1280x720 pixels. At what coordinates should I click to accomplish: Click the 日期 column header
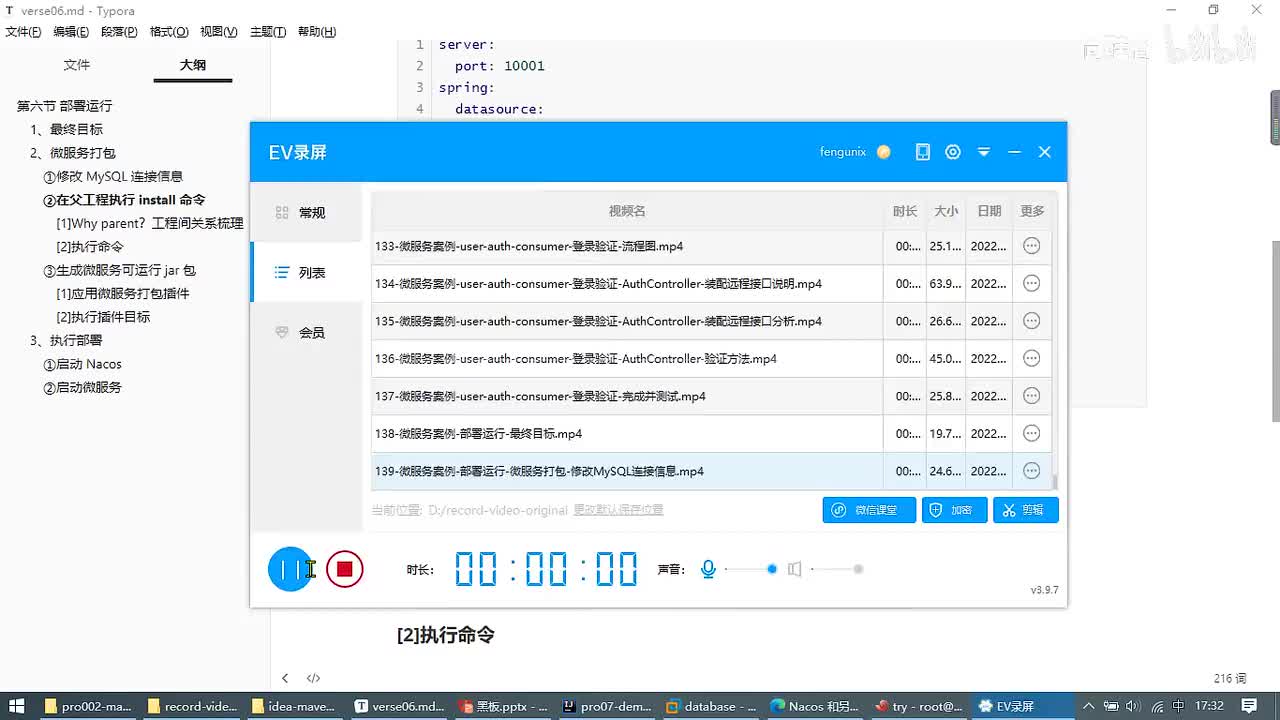pyautogui.click(x=989, y=211)
